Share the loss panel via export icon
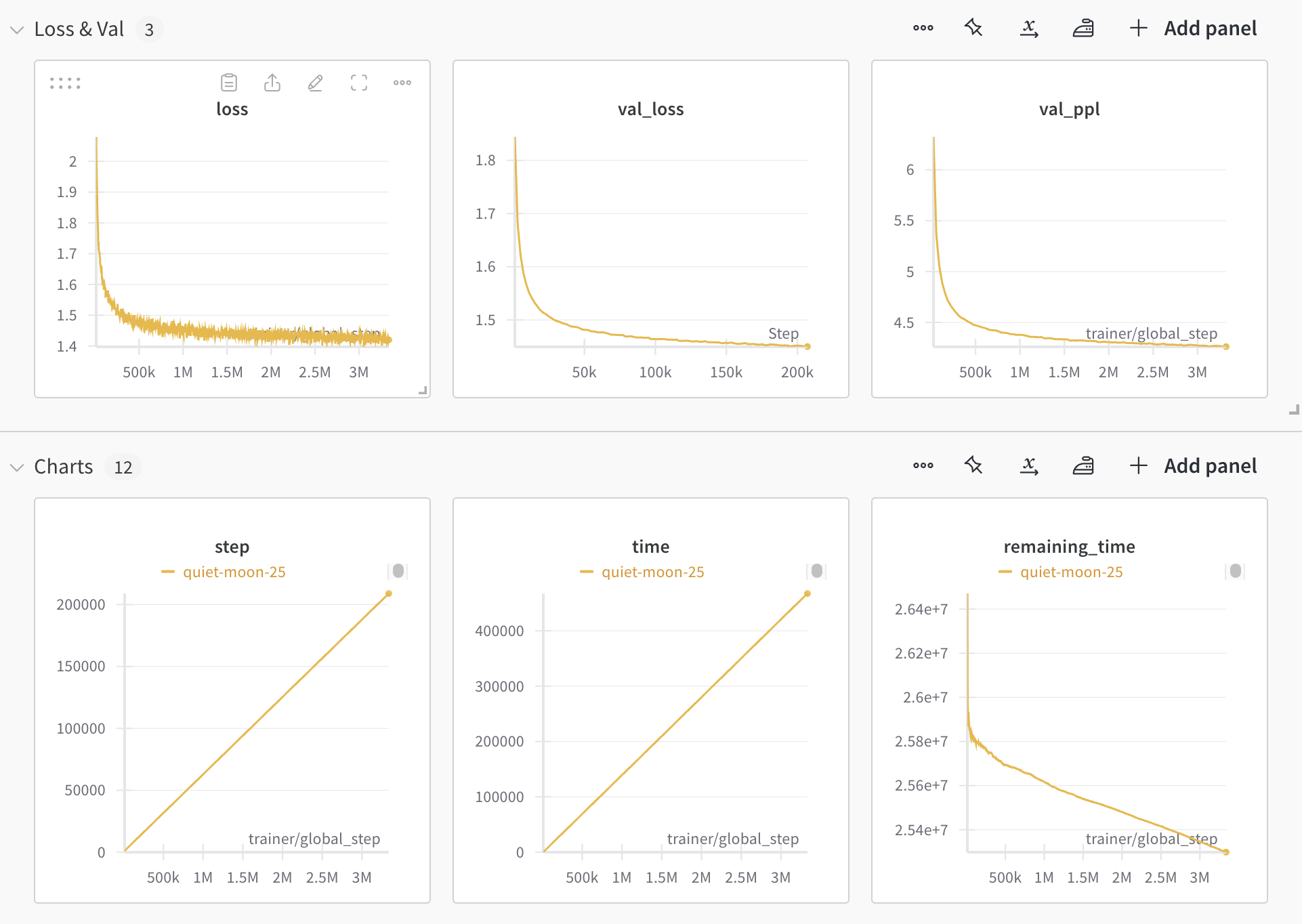The image size is (1302, 924). (272, 83)
